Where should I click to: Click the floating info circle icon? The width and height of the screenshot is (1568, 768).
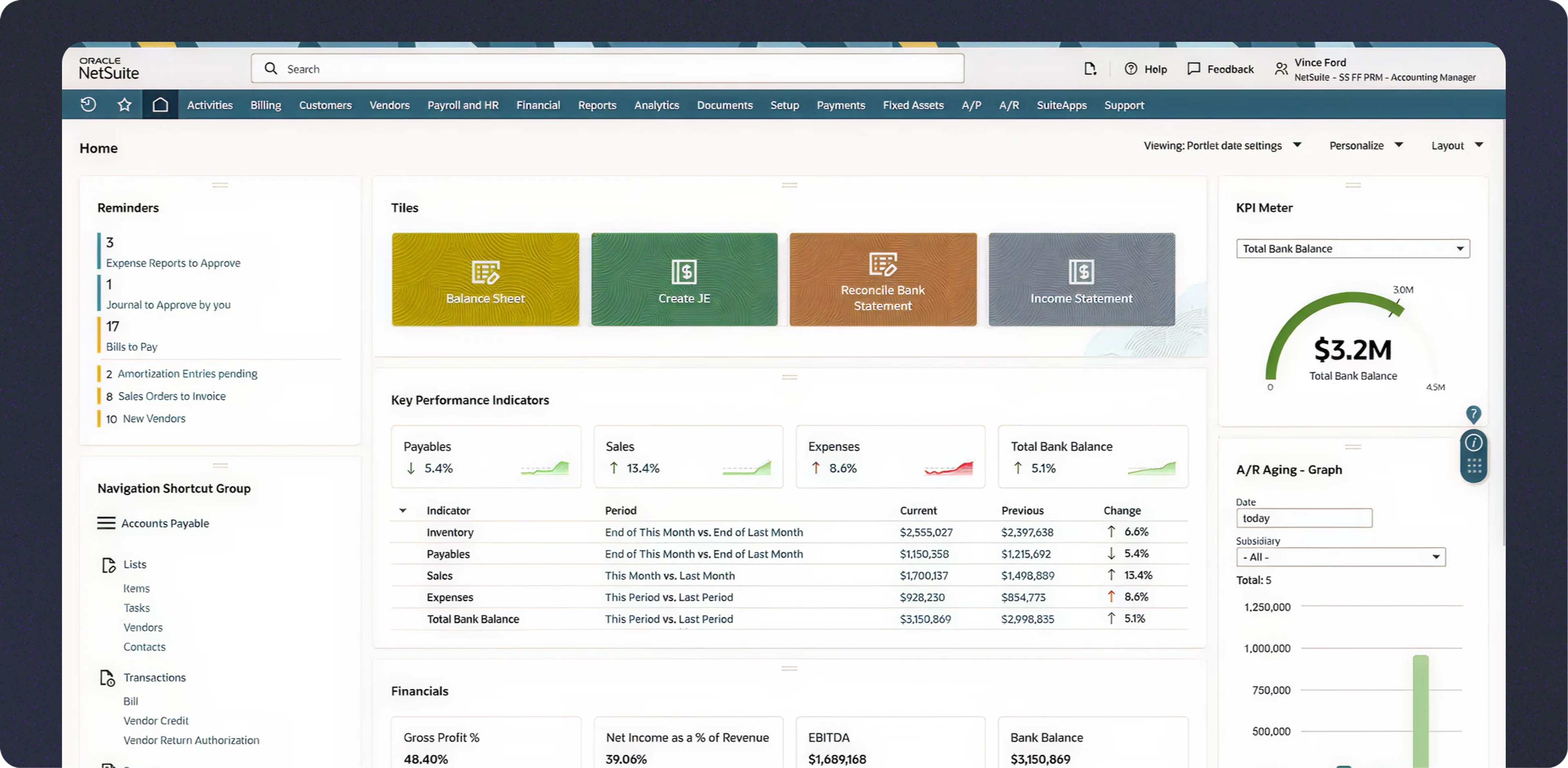tap(1473, 443)
